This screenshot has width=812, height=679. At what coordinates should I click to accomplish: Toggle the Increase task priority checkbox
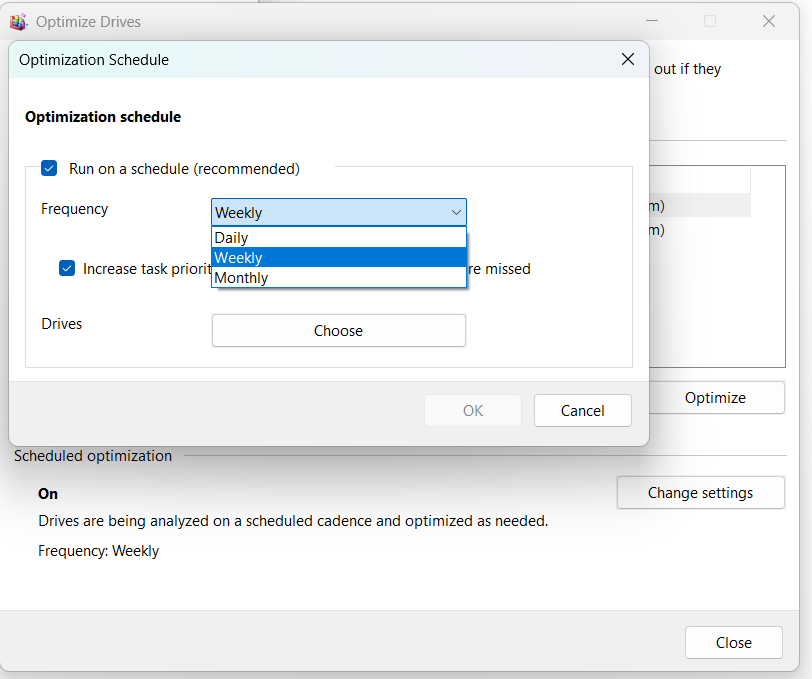[x=67, y=269]
